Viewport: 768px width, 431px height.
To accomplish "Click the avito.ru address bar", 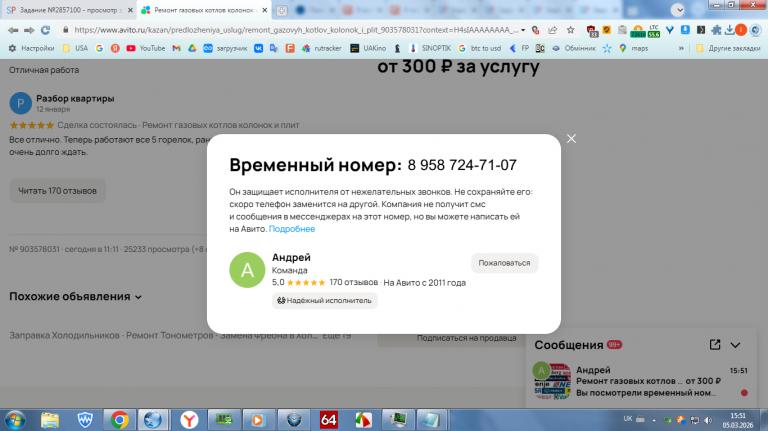I will pyautogui.click(x=296, y=30).
